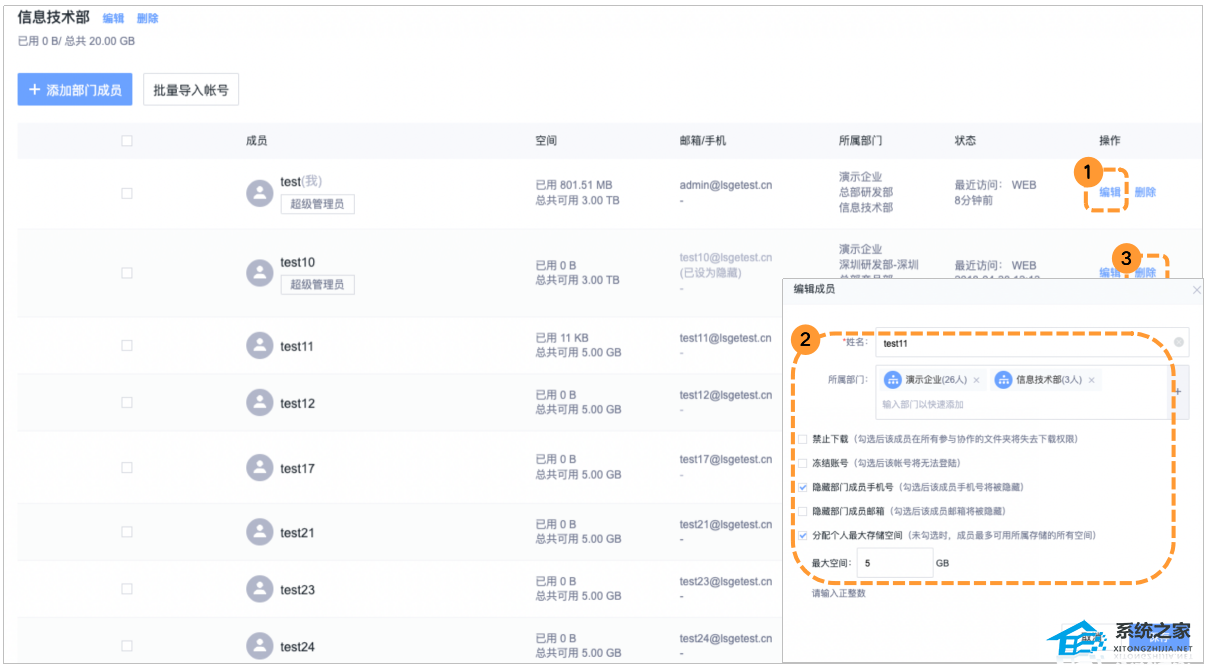Click the 批量导入帐号 button
Viewport: 1208px width, 667px height.
191,90
